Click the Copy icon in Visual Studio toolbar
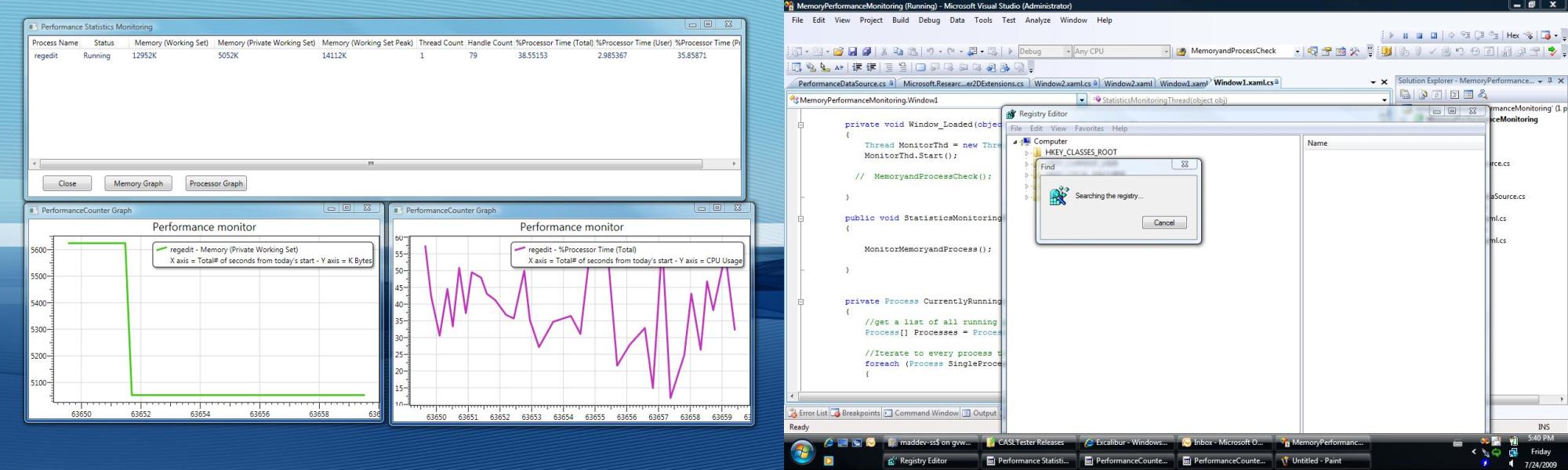 point(898,52)
